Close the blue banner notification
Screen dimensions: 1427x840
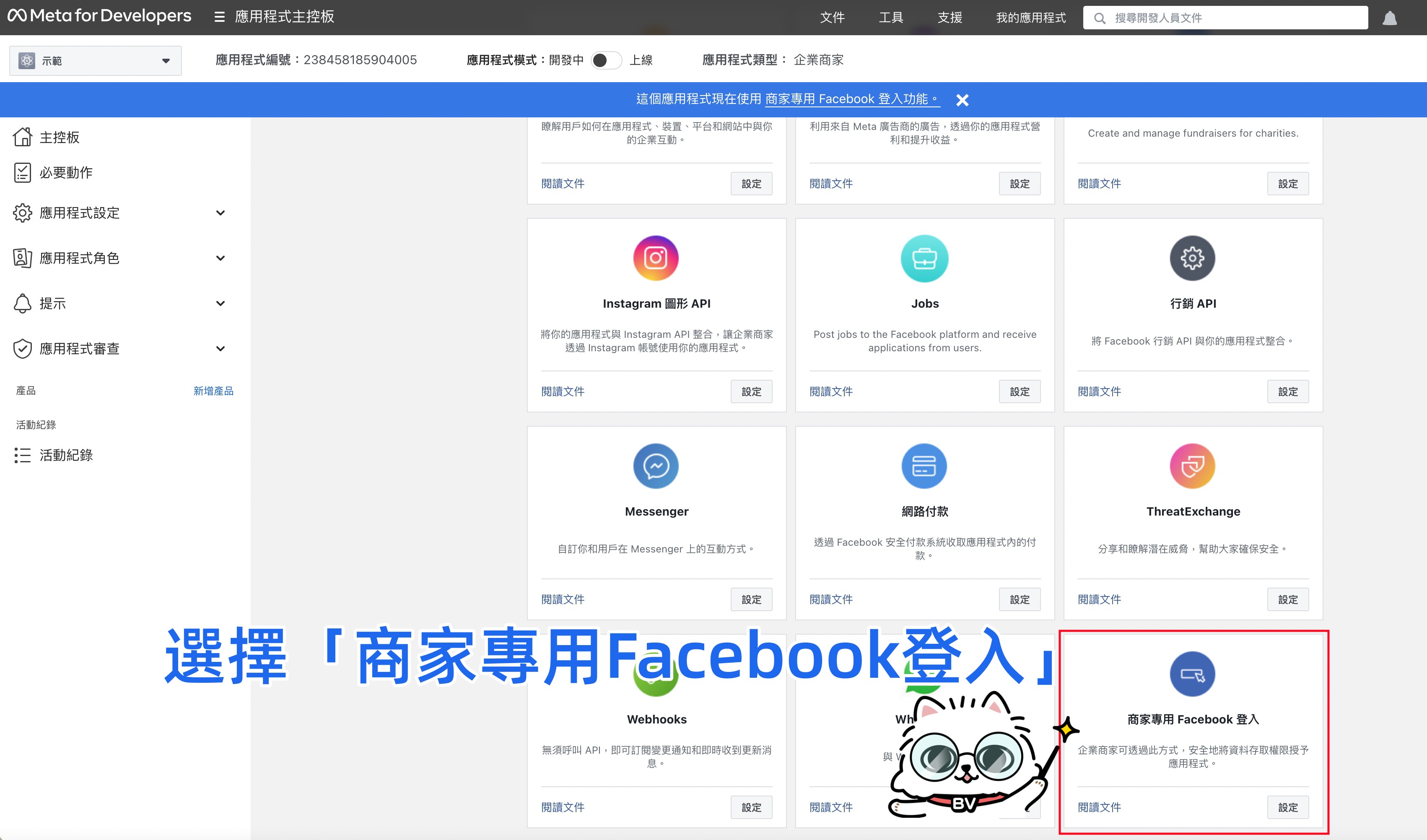pyautogui.click(x=962, y=100)
